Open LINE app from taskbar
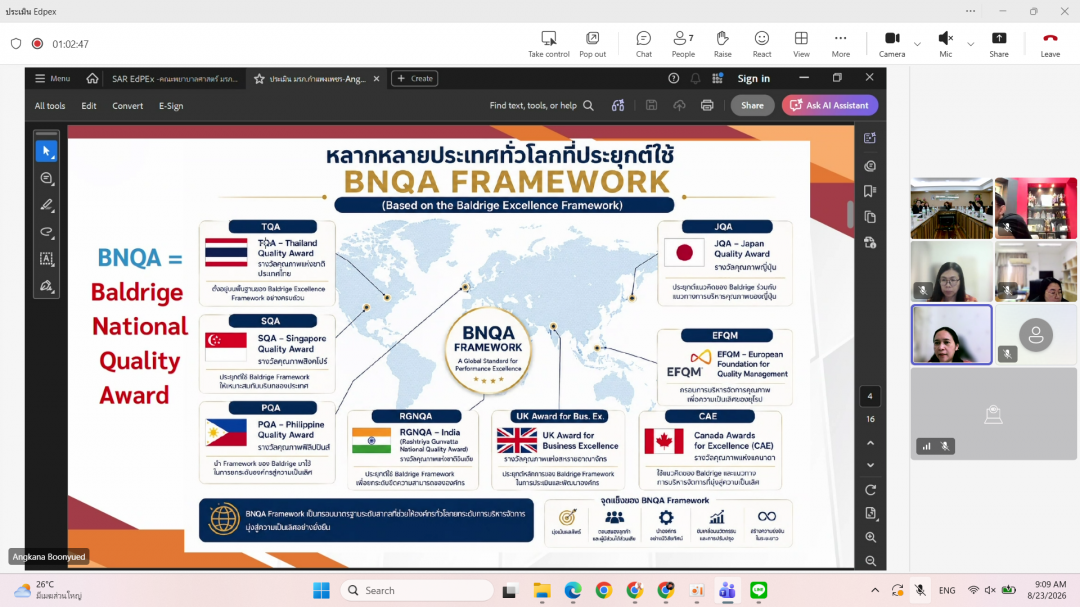The image size is (1080, 607). [x=758, y=590]
